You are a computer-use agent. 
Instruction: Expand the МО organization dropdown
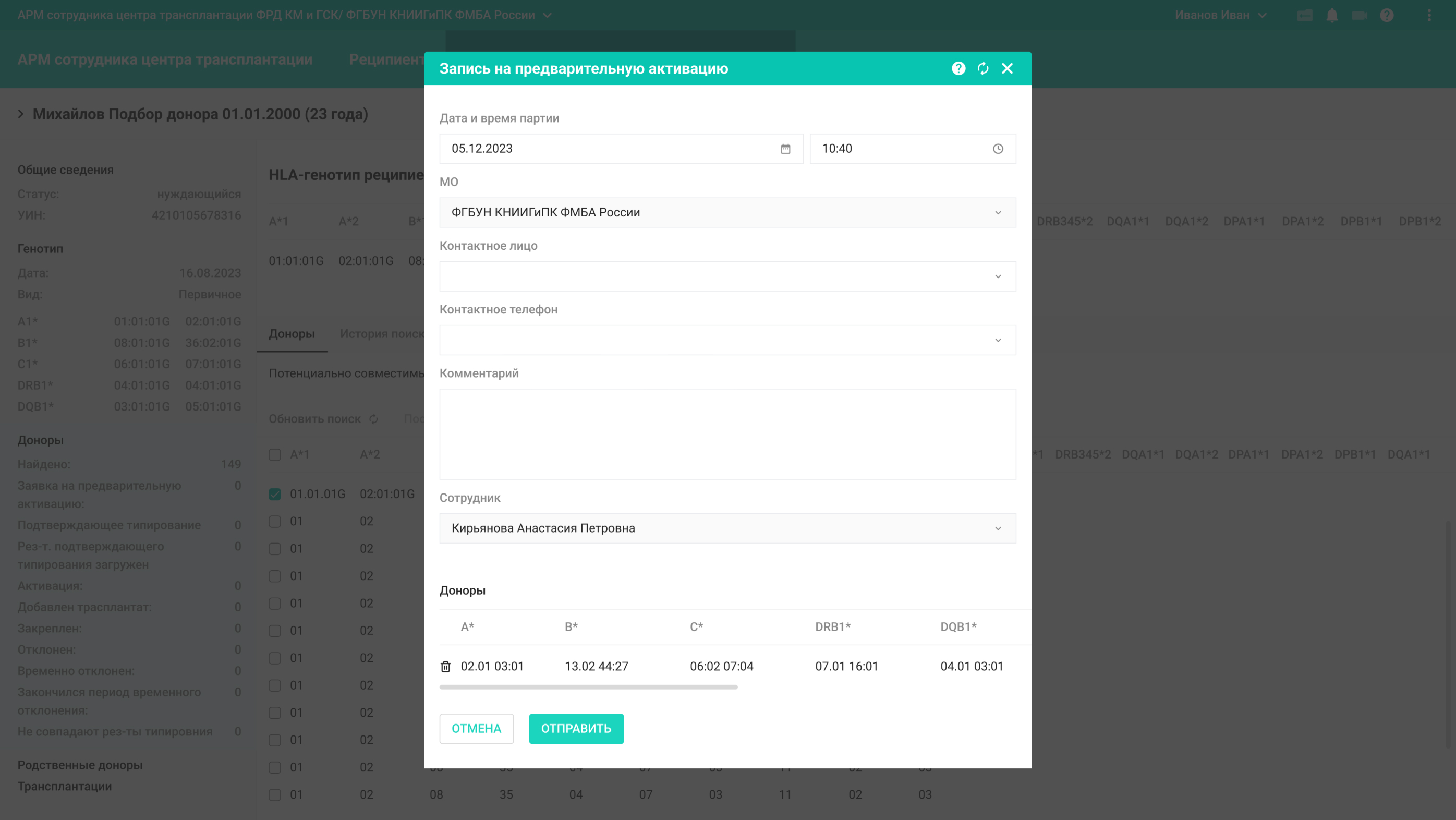(x=727, y=213)
